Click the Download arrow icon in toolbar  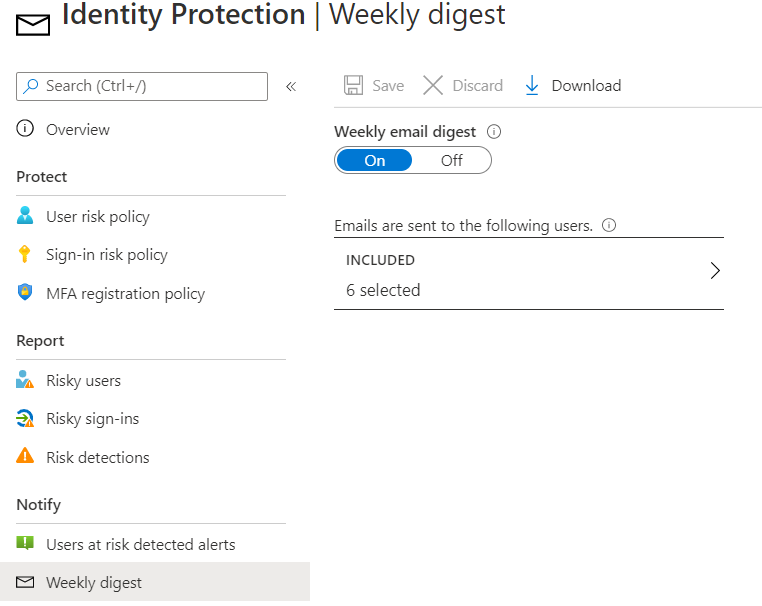click(x=532, y=86)
